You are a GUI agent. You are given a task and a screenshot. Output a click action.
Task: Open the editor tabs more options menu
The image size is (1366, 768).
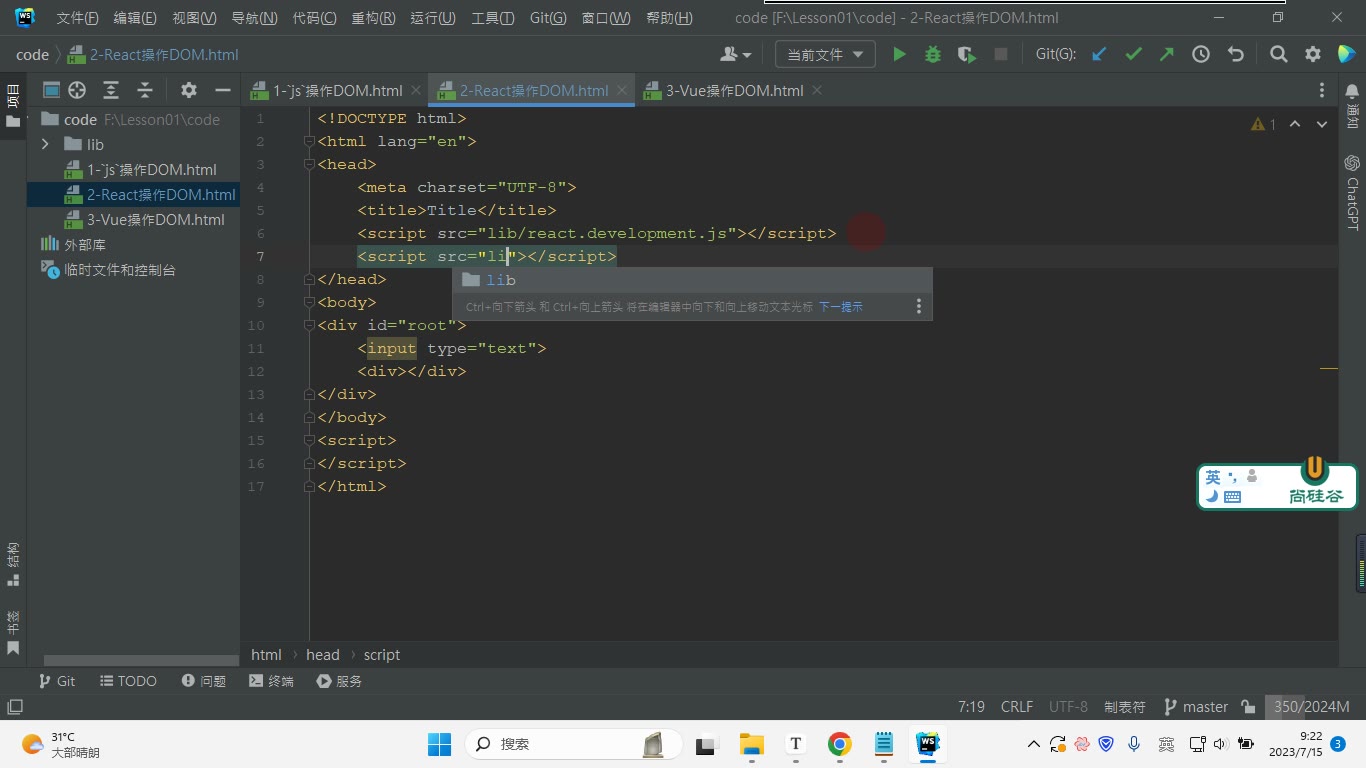pyautogui.click(x=1322, y=90)
